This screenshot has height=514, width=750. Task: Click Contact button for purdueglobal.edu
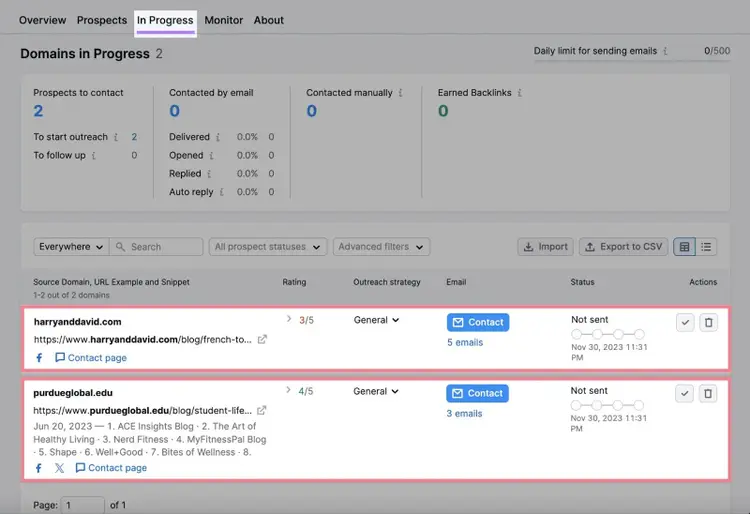477,394
